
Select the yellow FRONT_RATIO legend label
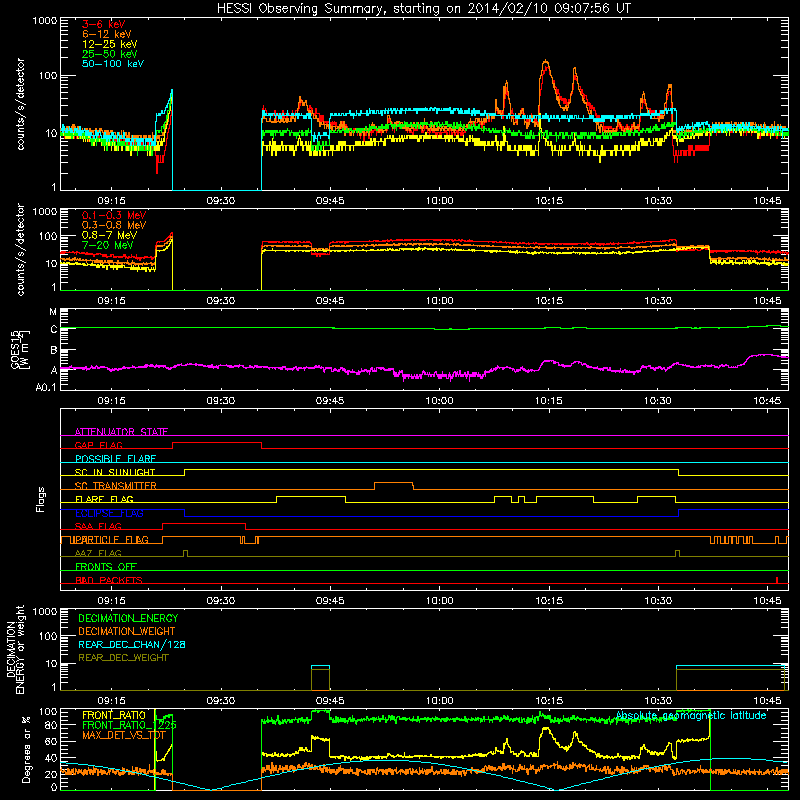tap(114, 715)
